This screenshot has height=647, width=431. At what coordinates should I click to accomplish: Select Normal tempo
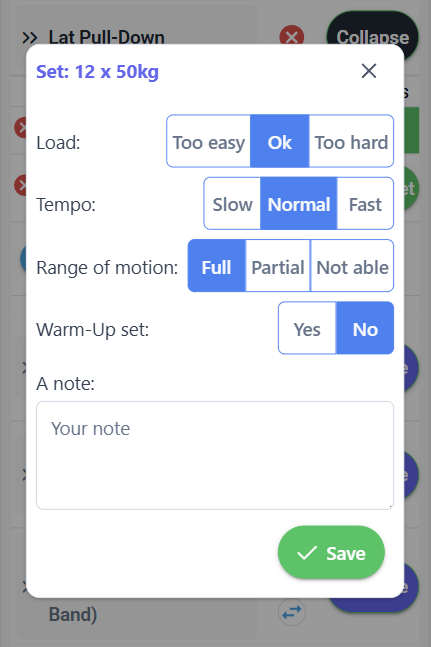point(299,203)
